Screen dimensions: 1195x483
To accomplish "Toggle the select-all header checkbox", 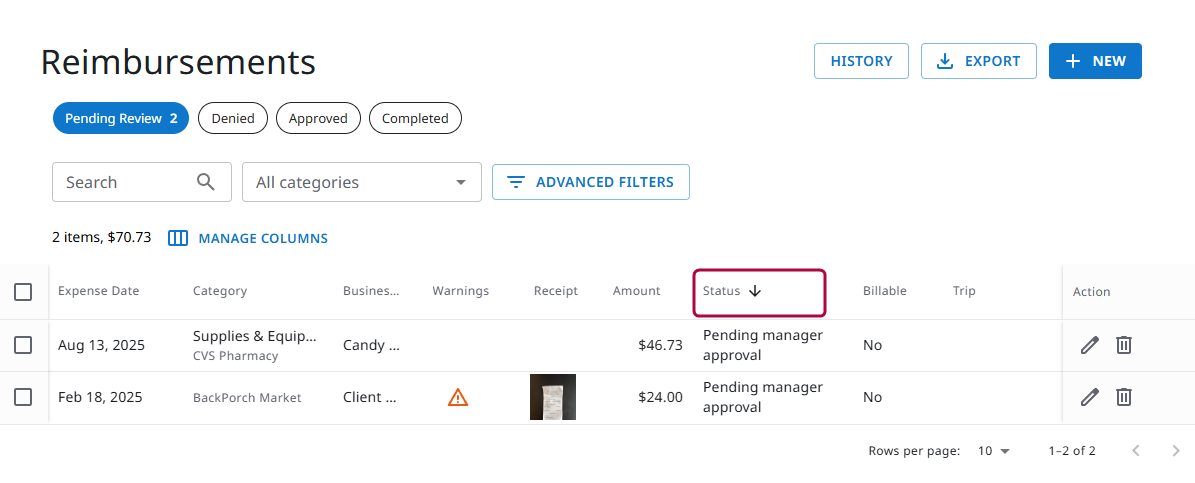I will pyautogui.click(x=23, y=292).
